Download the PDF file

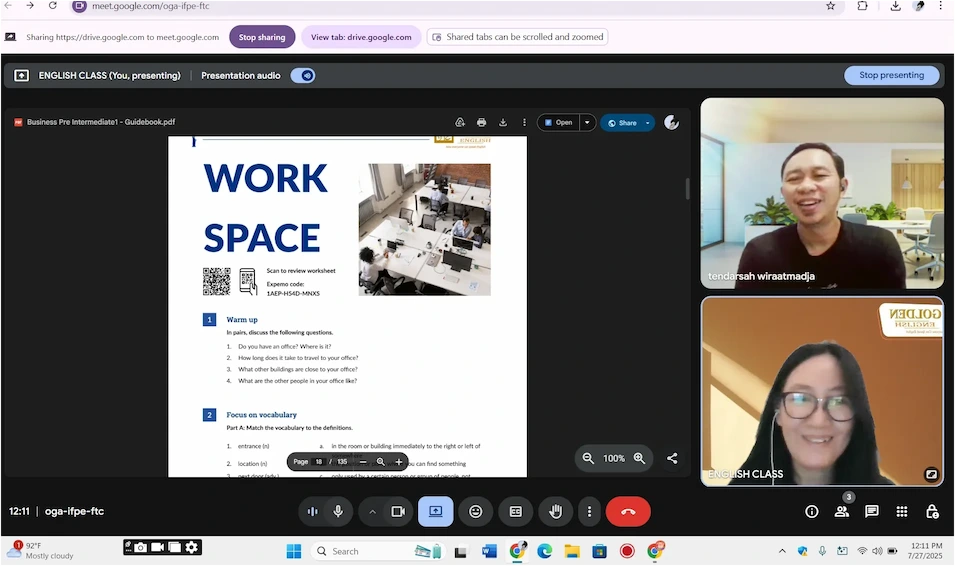pos(503,122)
